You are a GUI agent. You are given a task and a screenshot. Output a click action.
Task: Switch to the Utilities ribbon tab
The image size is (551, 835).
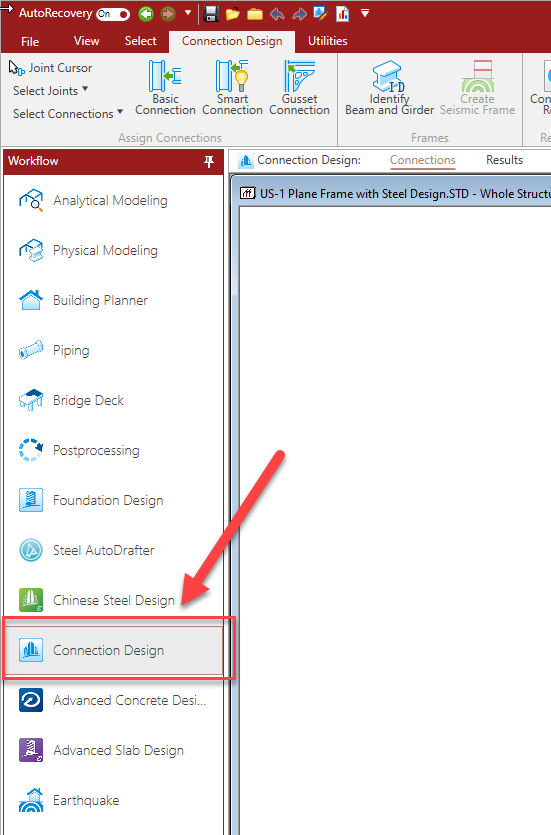pos(327,41)
